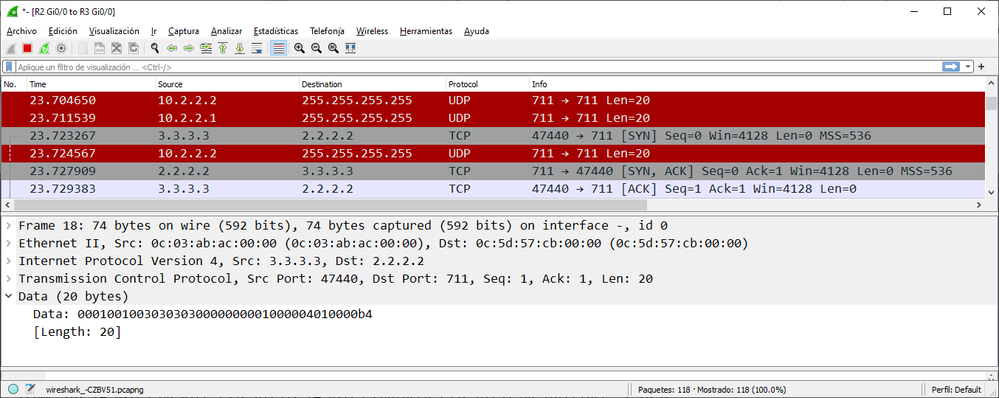Open the Ayuda menu
This screenshot has height=398, width=999.
point(477,31)
